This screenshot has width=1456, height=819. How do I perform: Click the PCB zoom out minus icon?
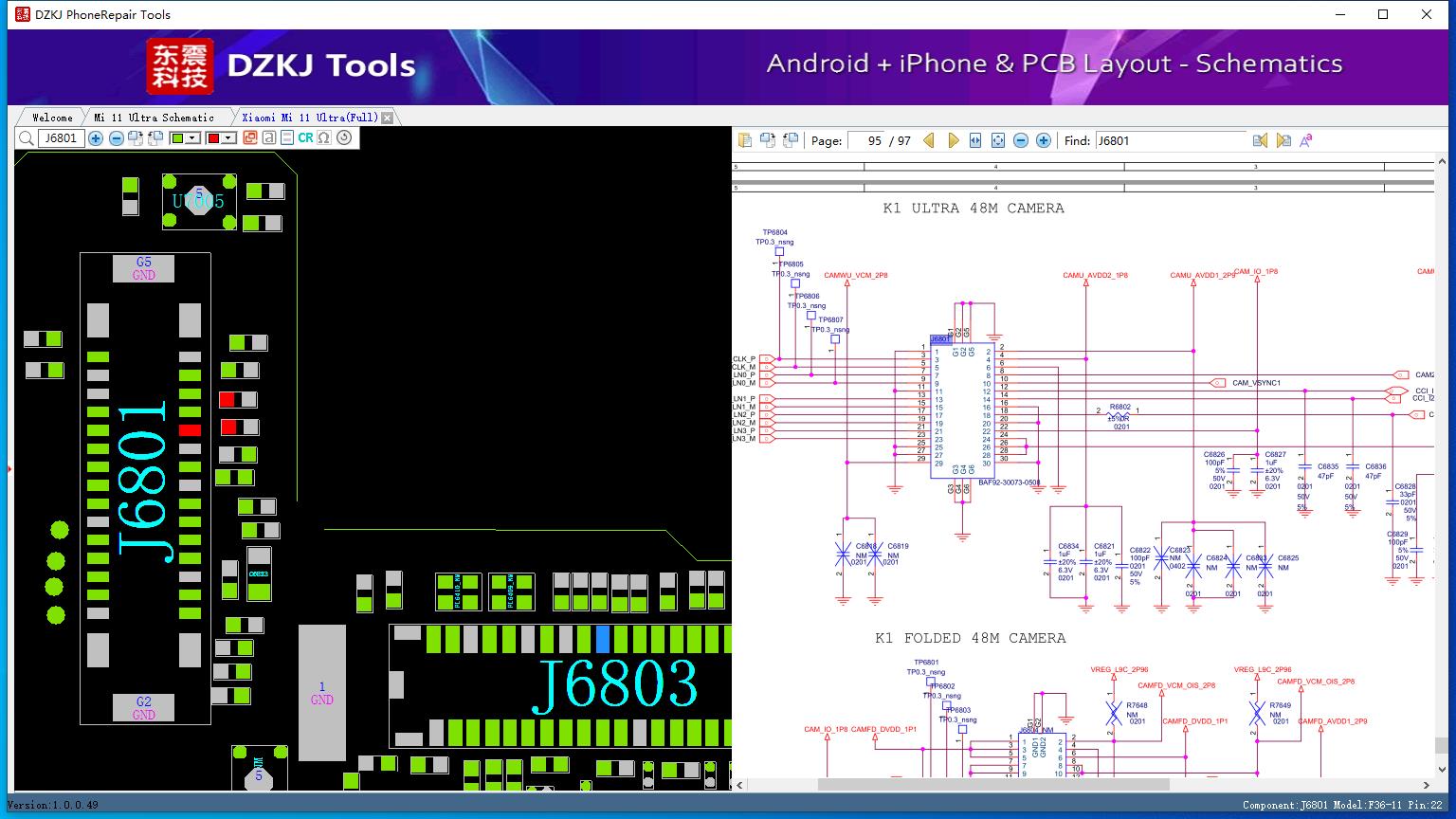pyautogui.click(x=116, y=138)
